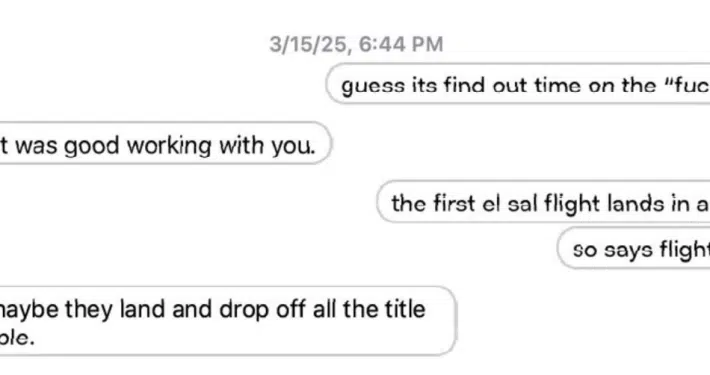Click the "so says flight" message bubble
This screenshot has width=710, height=375.
633,248
